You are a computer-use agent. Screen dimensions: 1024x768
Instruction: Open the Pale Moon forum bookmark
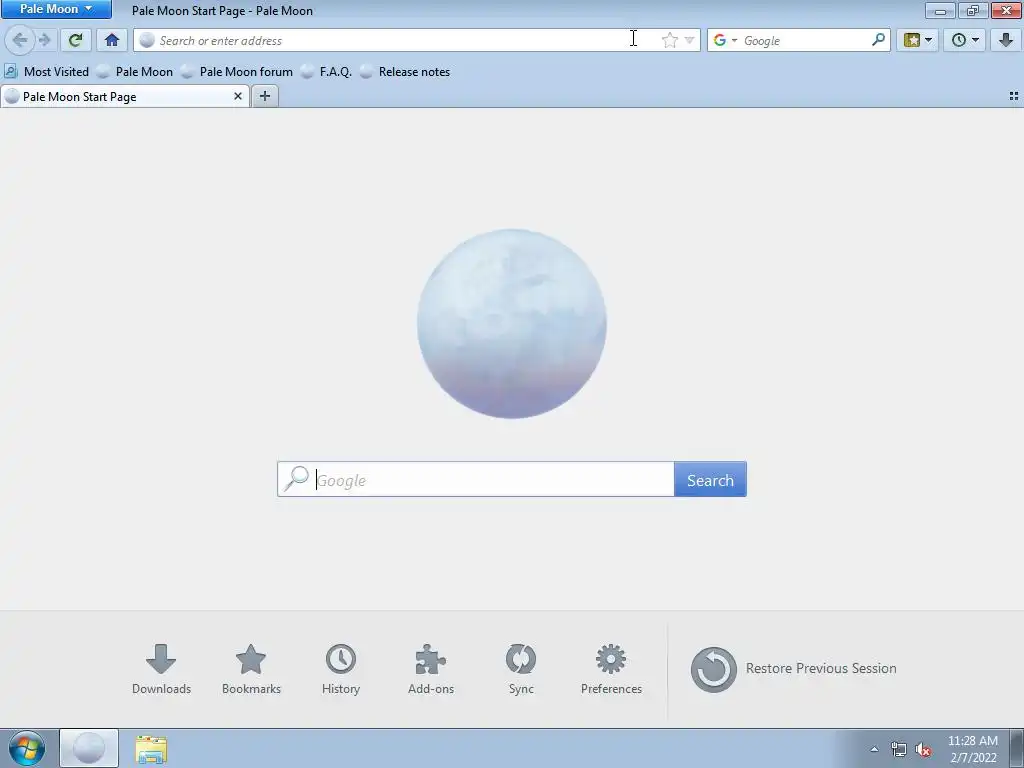pyautogui.click(x=237, y=72)
